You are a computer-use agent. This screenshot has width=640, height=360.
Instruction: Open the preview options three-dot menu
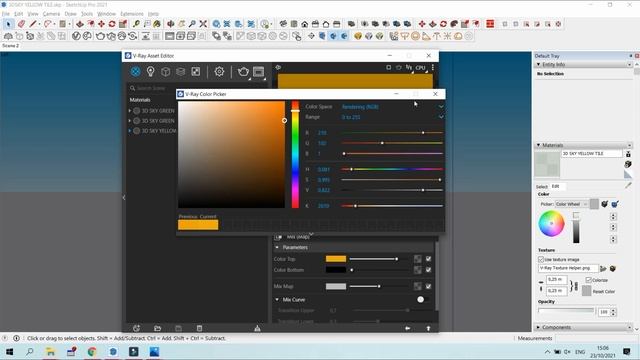pyautogui.click(x=433, y=67)
